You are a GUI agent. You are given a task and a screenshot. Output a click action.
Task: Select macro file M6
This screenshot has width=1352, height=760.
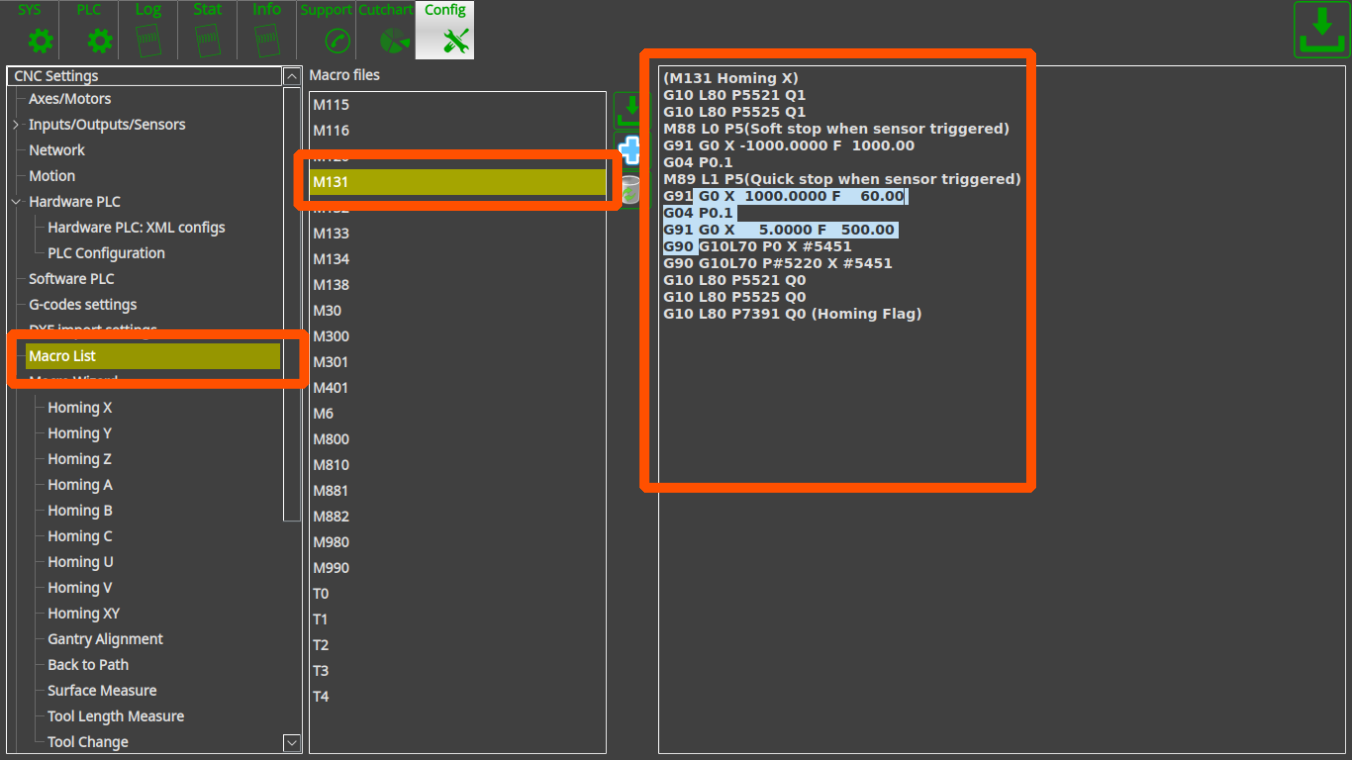click(x=323, y=413)
